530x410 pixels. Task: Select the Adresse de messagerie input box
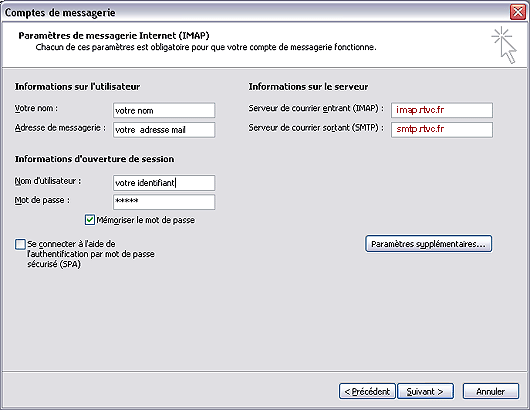pyautogui.click(x=164, y=129)
